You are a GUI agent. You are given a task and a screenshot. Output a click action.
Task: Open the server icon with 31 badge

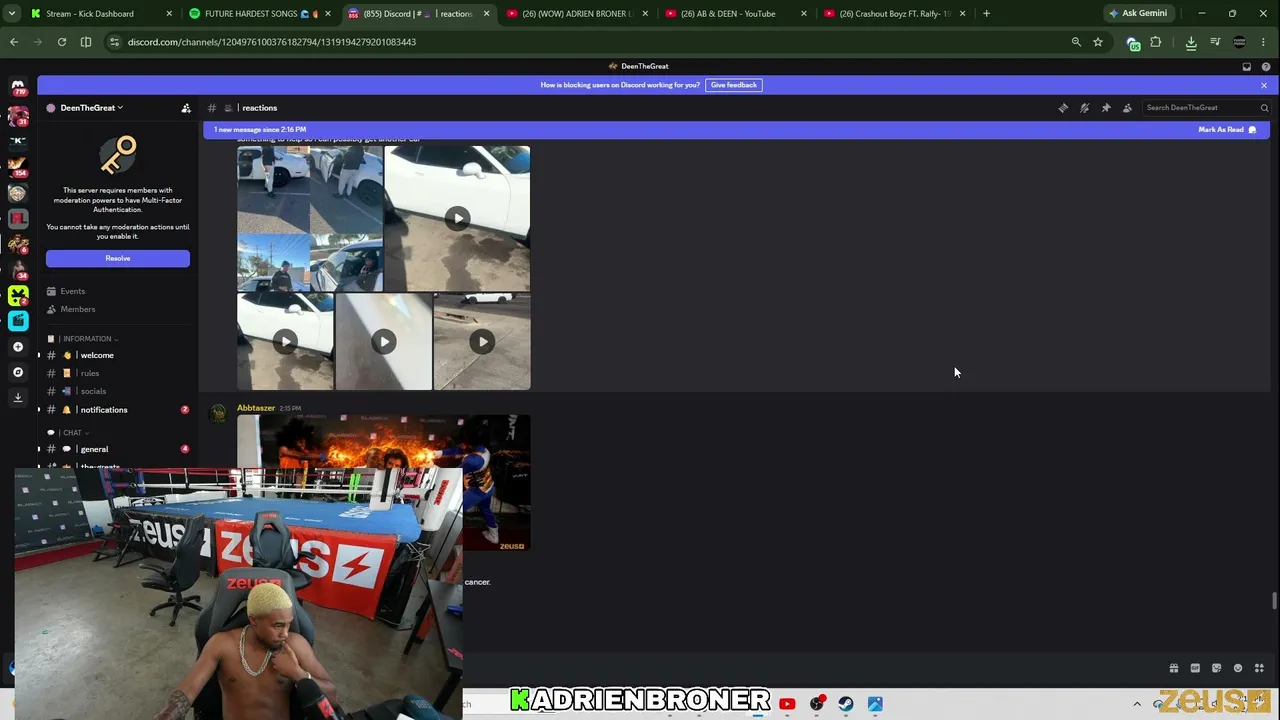pyautogui.click(x=18, y=116)
